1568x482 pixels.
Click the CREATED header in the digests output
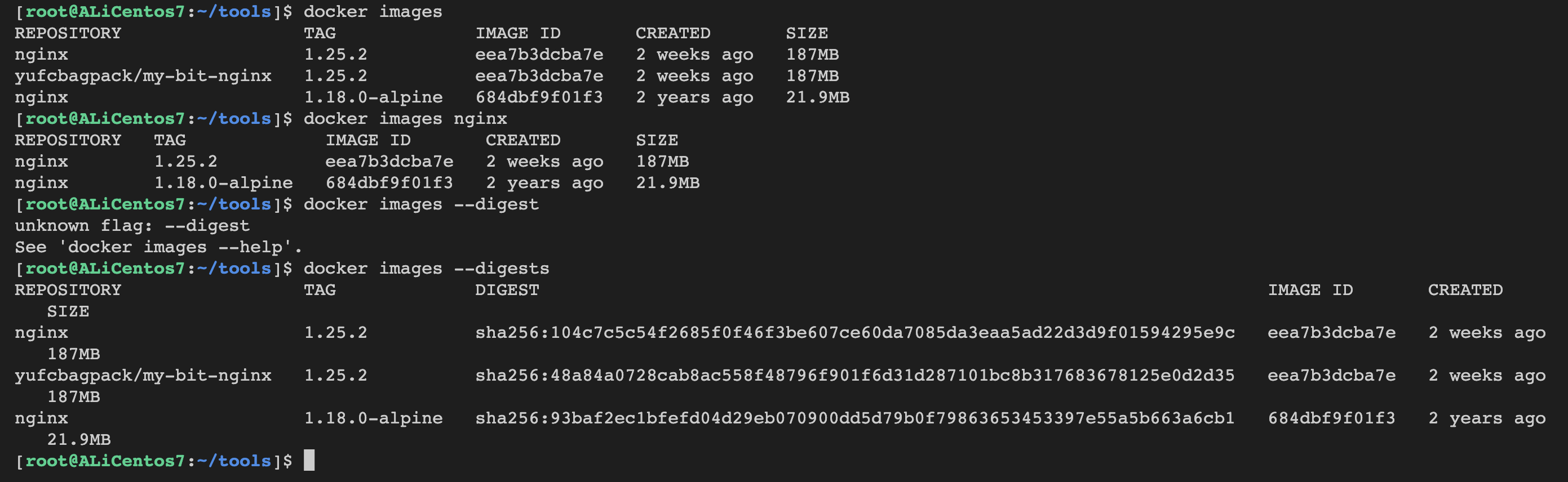pos(1465,290)
